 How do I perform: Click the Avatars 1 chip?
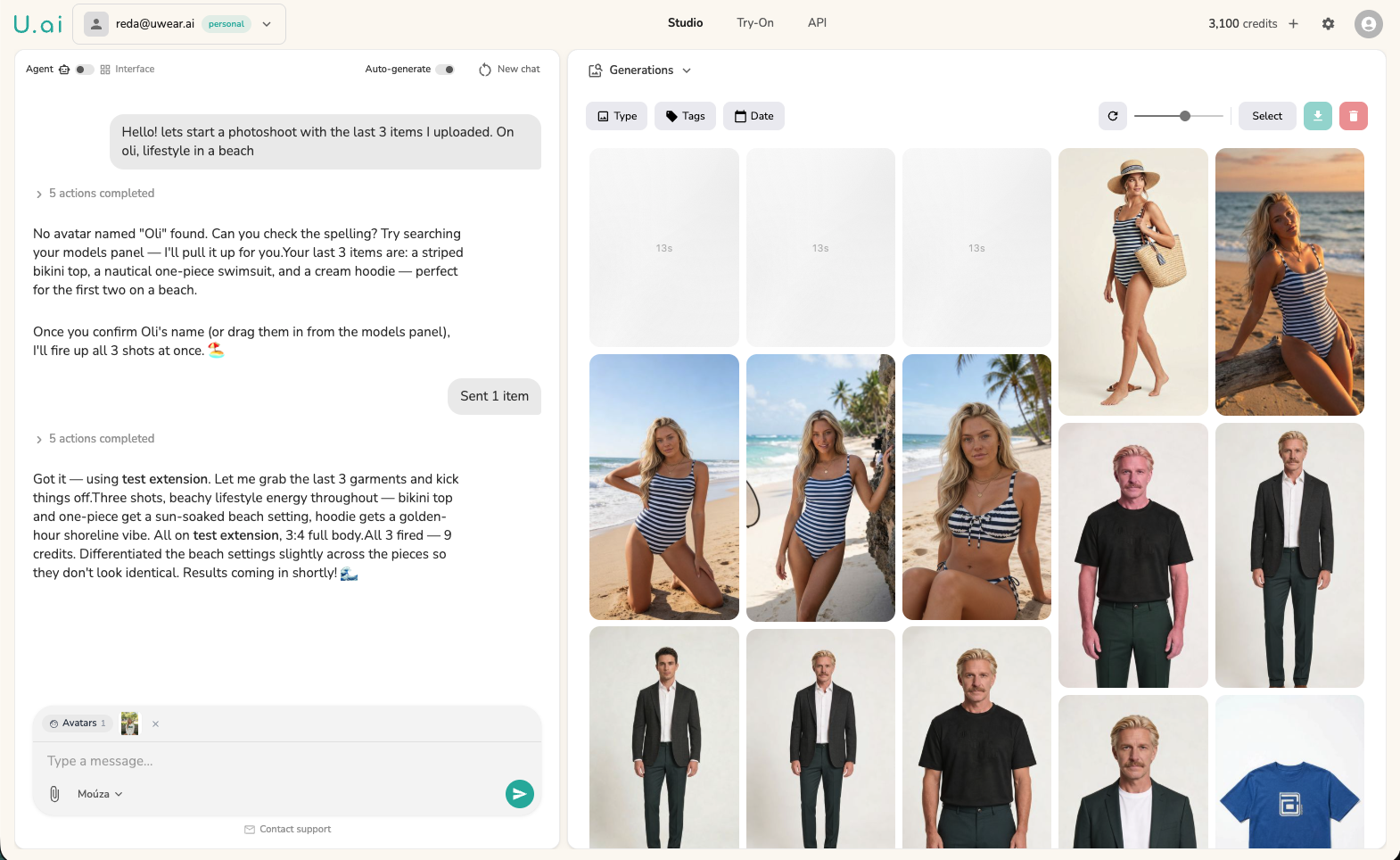click(78, 724)
